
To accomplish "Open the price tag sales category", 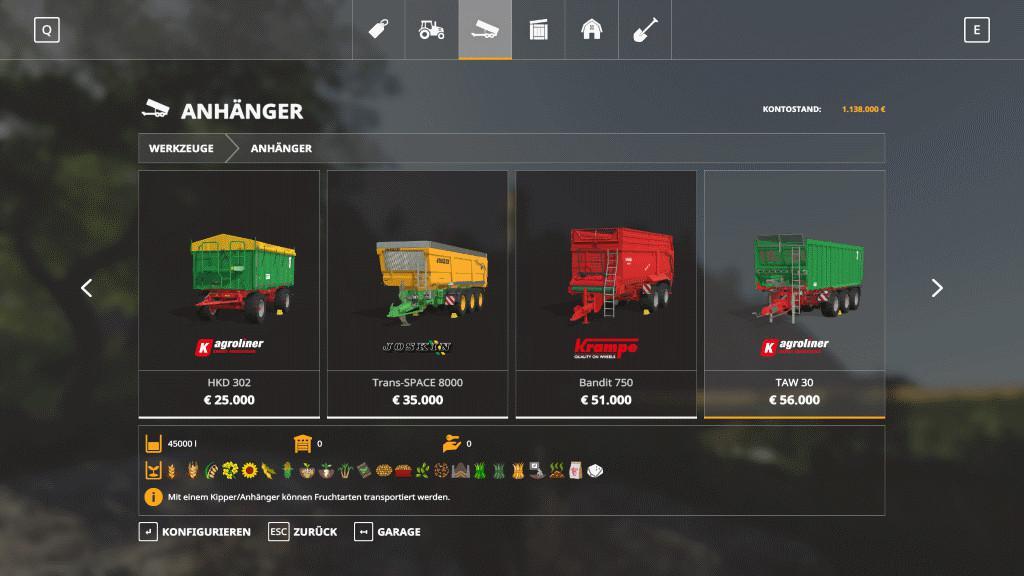I will 378,29.
